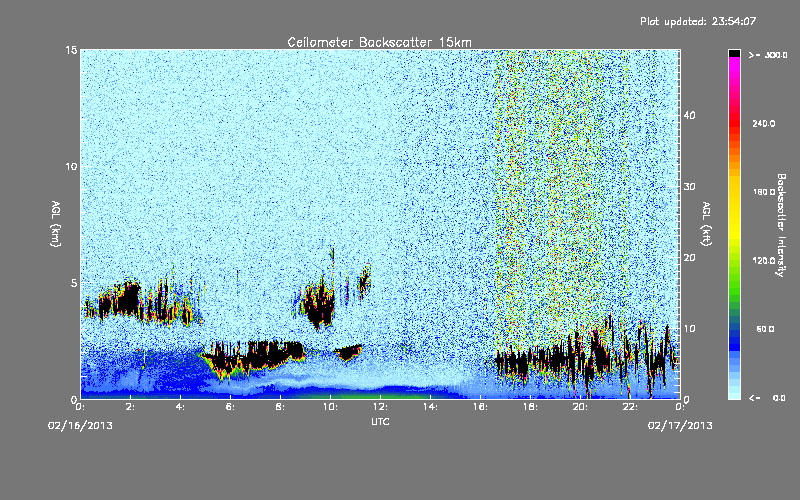Click the 120.0 colorbar label
Screen dimensions: 800x500
point(764,260)
